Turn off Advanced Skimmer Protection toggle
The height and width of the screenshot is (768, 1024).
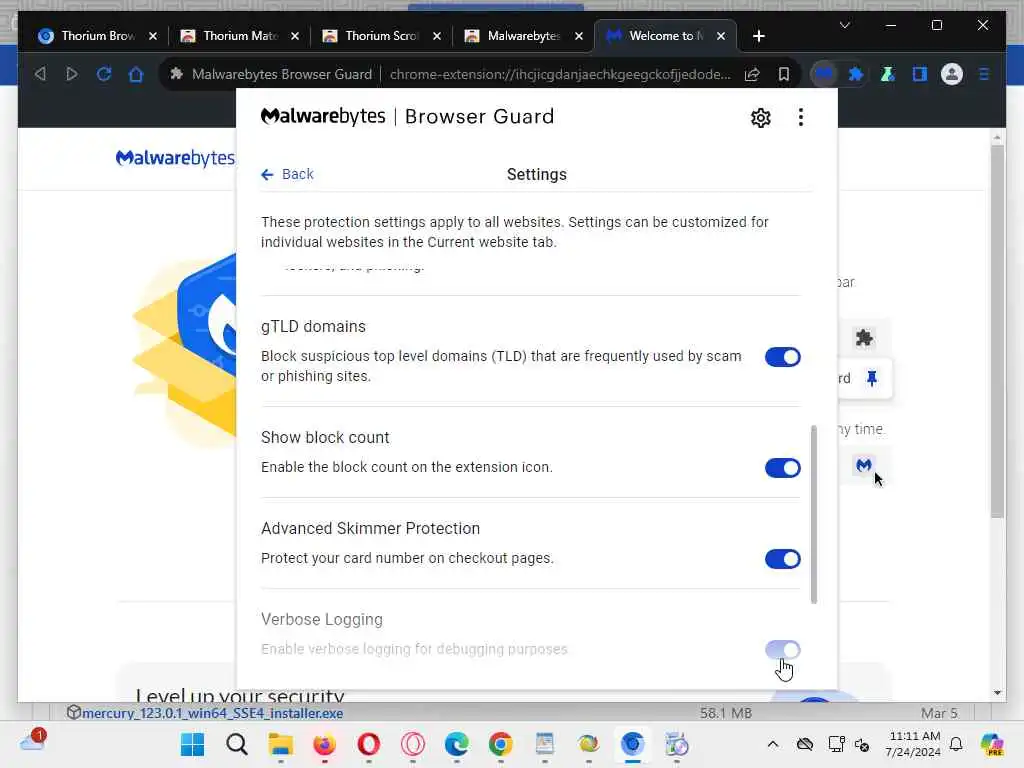(x=782, y=559)
